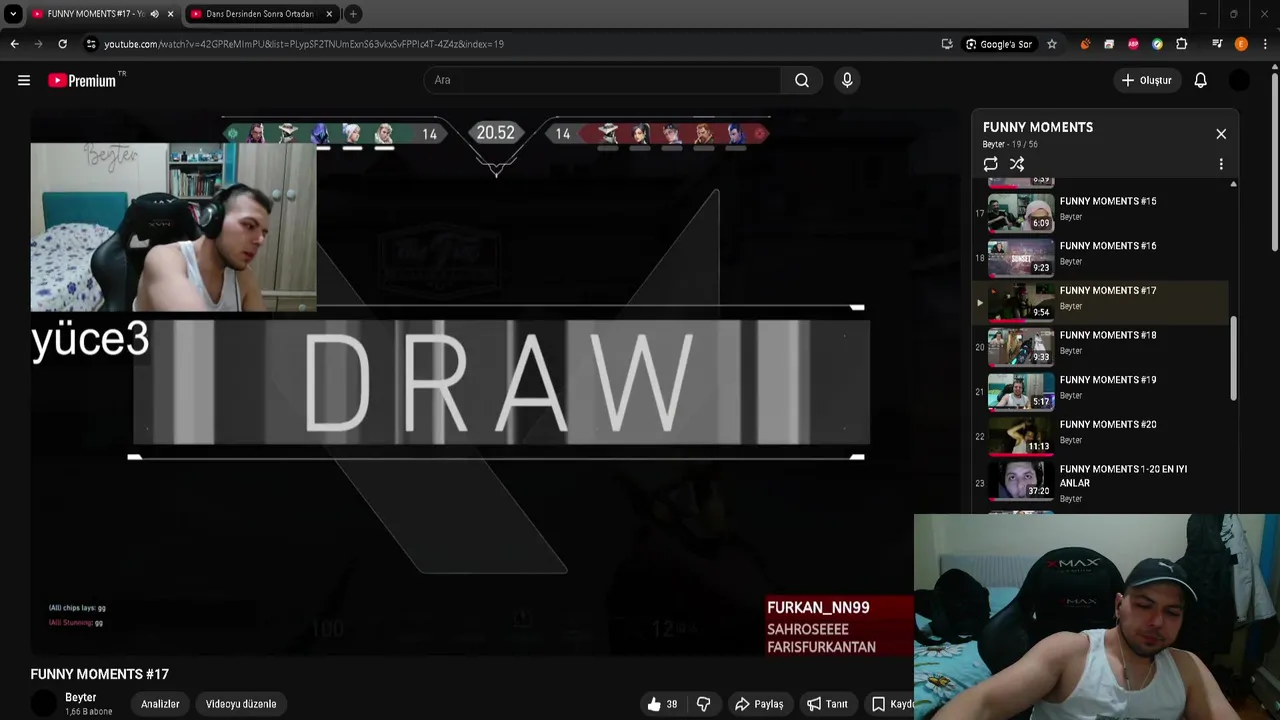
Task: Open the Beyter channel name link
Action: [x=81, y=697]
